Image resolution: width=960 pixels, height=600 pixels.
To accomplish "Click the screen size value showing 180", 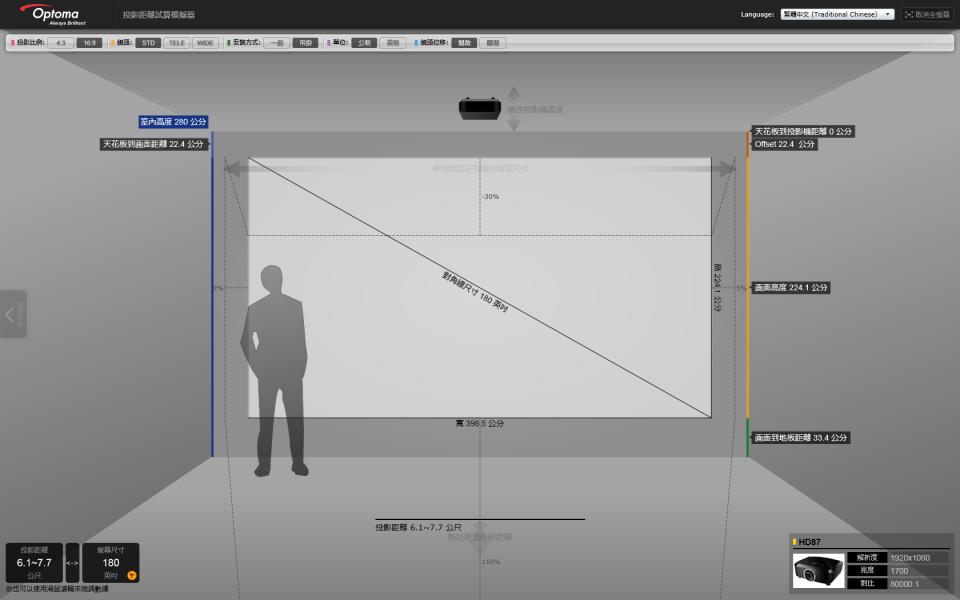I will point(110,562).
